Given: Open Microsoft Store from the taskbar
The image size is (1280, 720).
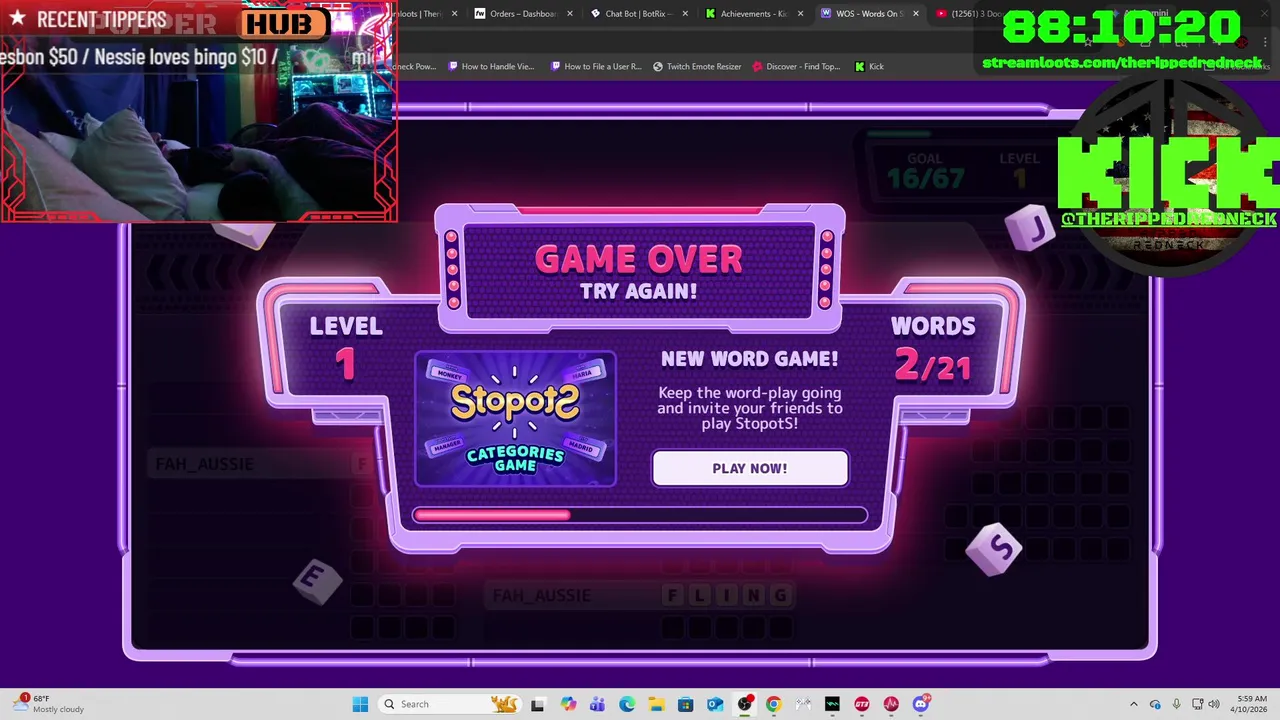Looking at the screenshot, I should [685, 704].
